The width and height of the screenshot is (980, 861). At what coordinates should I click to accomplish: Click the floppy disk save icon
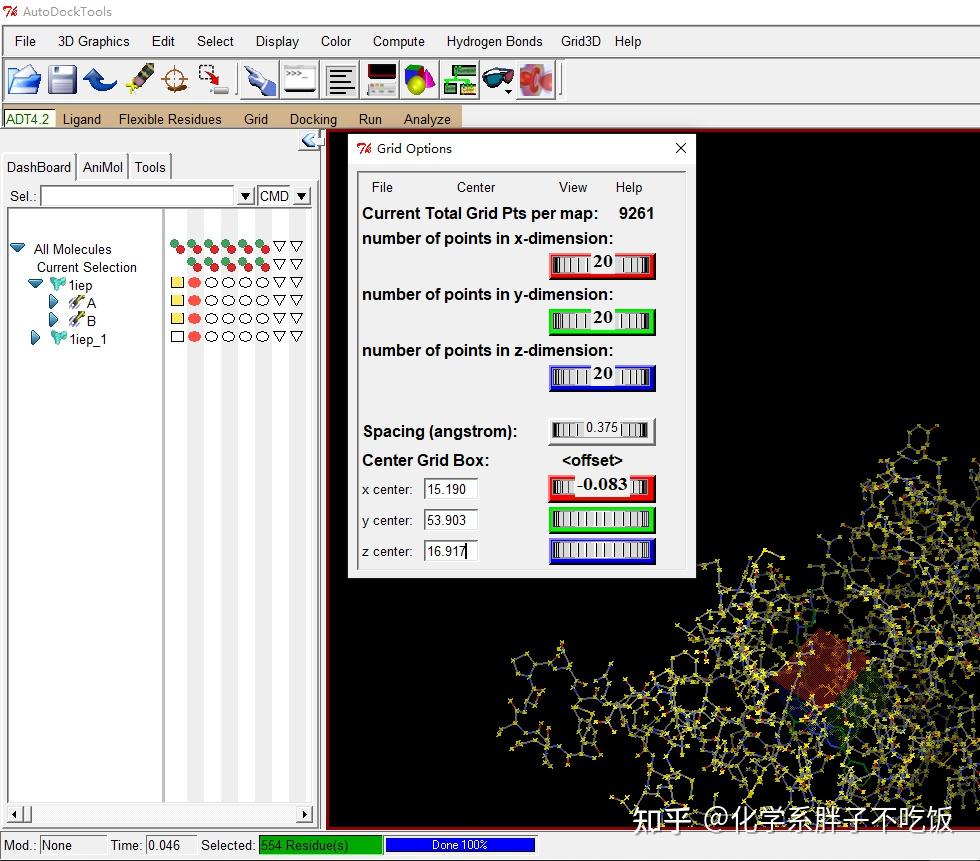tap(62, 79)
